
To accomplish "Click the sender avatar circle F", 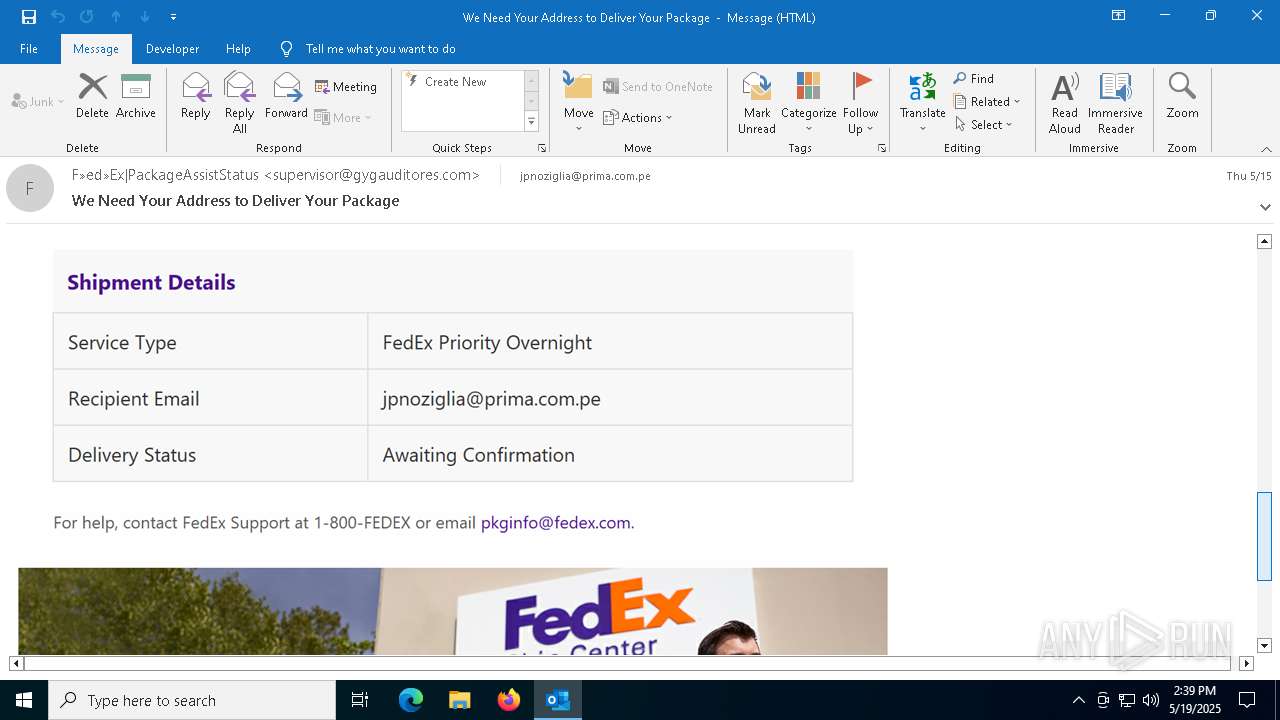I will (30, 188).
